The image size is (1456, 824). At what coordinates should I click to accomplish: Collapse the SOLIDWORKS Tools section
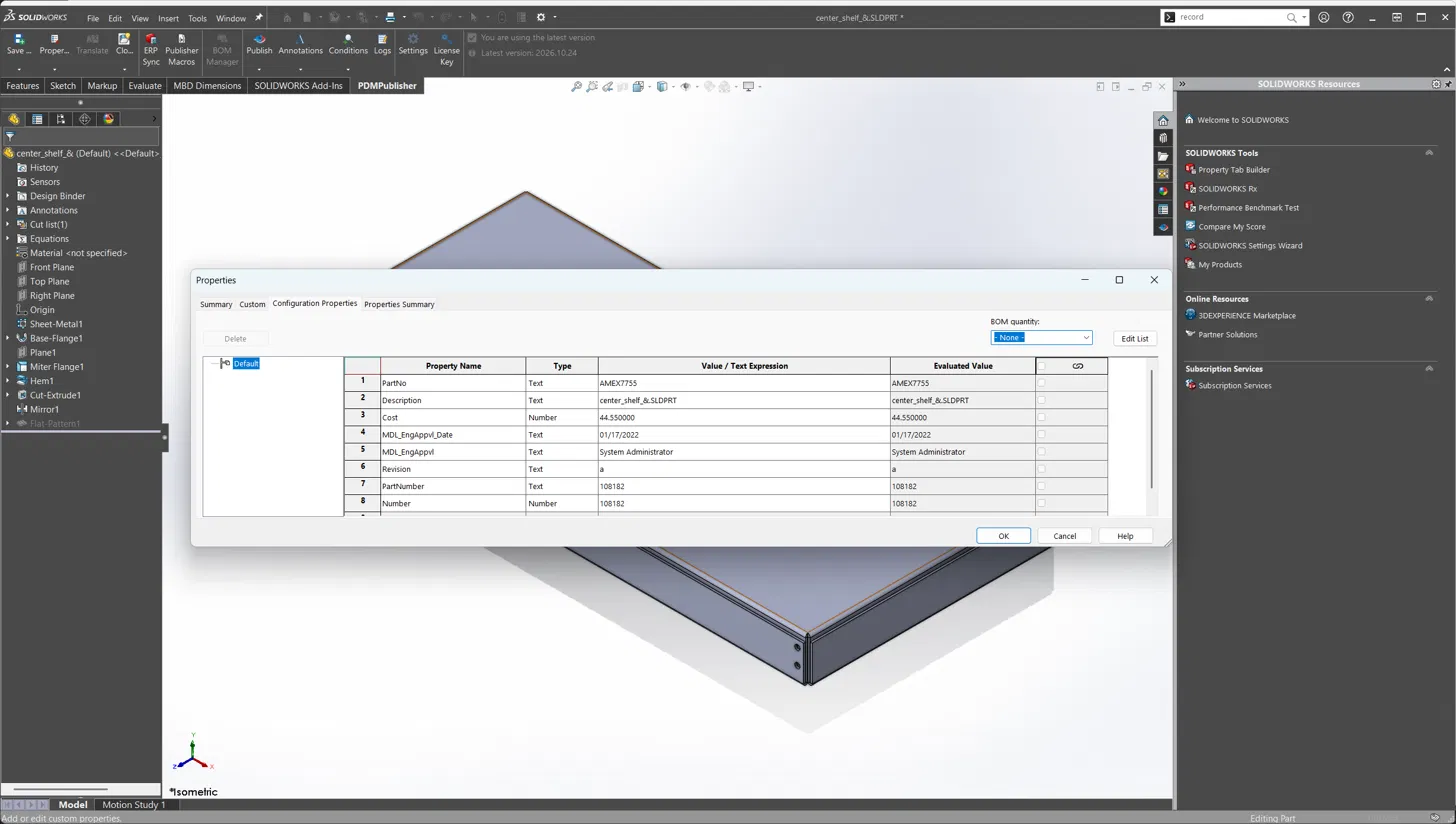pos(1429,153)
